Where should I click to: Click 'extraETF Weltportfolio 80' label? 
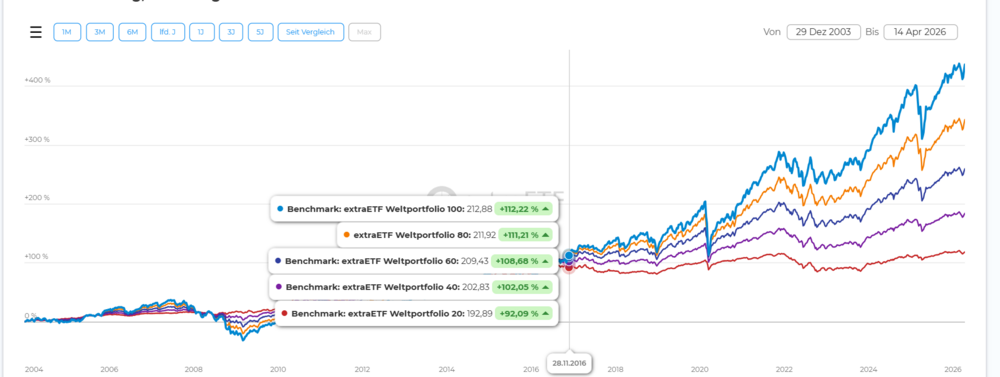tap(411, 235)
